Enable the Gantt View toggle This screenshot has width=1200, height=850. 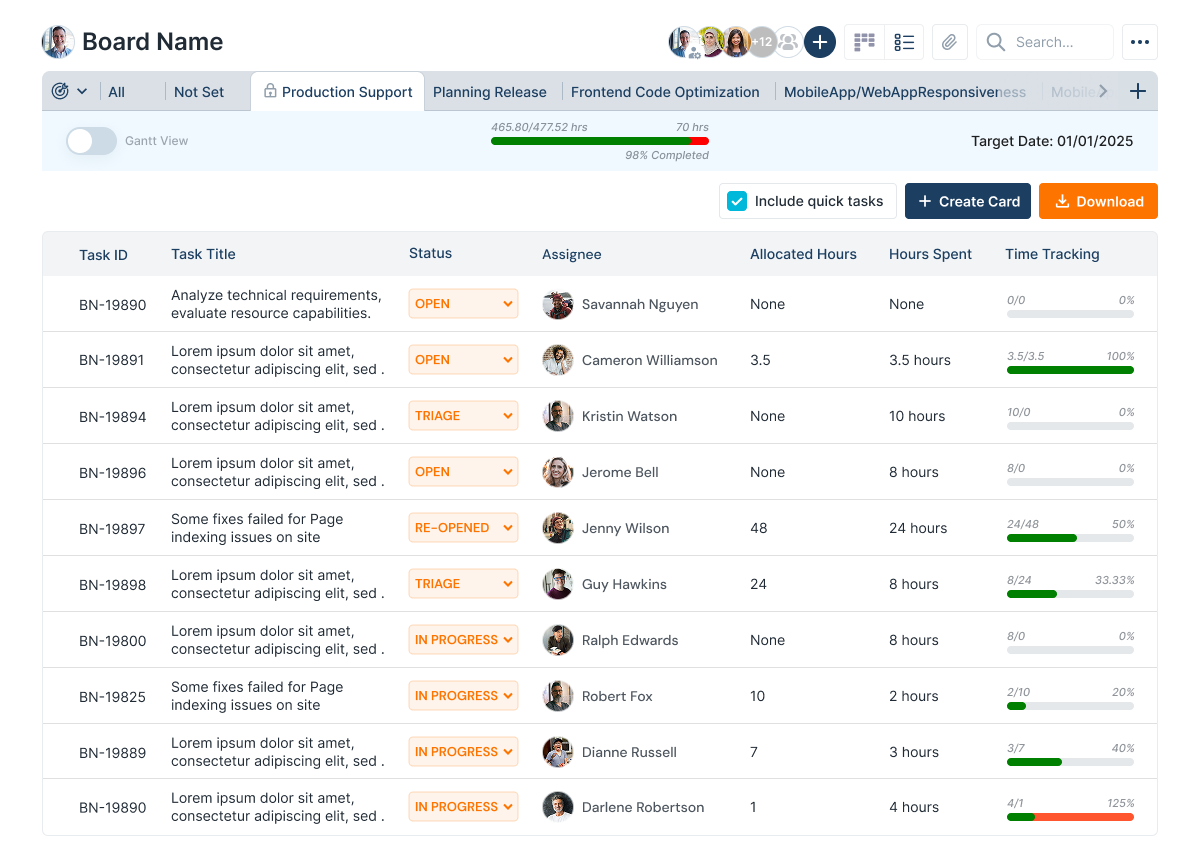pyautogui.click(x=90, y=141)
